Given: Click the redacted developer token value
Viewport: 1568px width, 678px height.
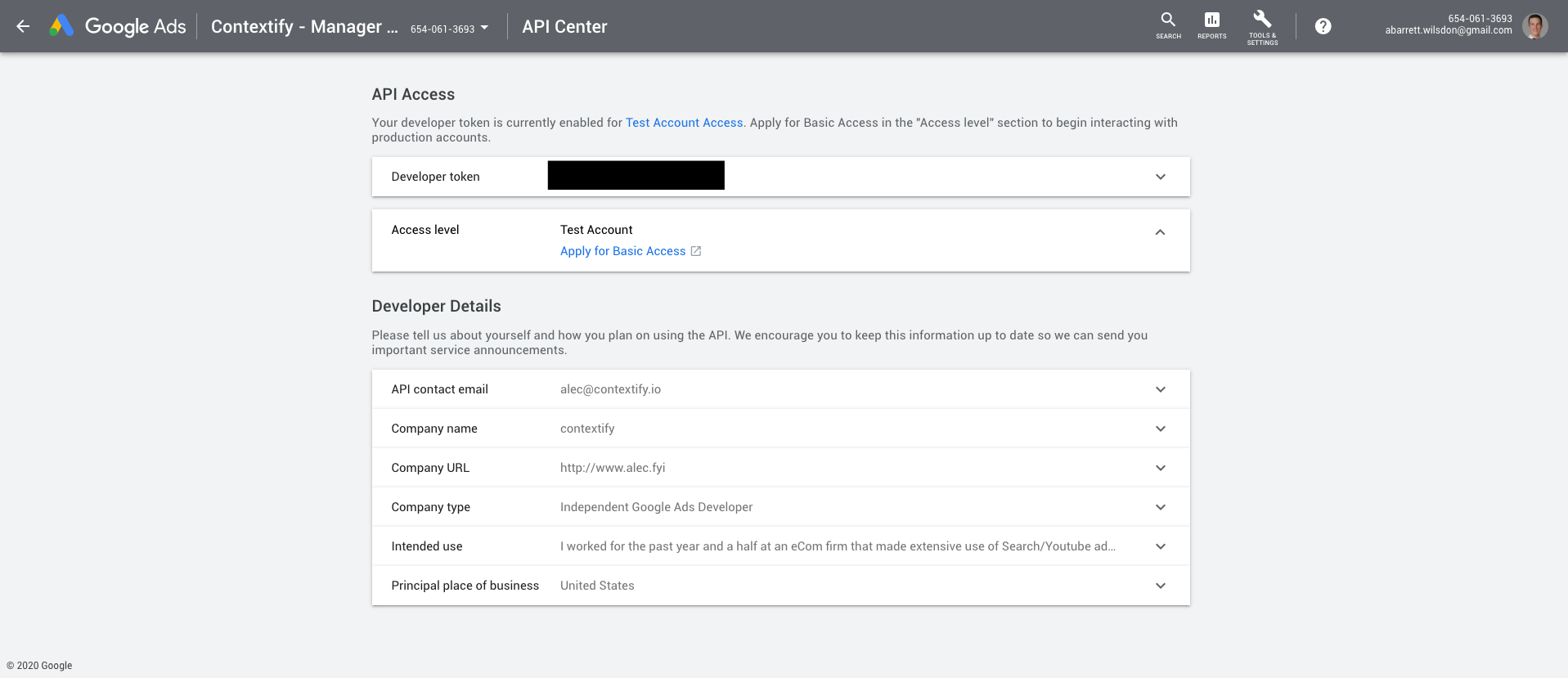Looking at the screenshot, I should [636, 175].
